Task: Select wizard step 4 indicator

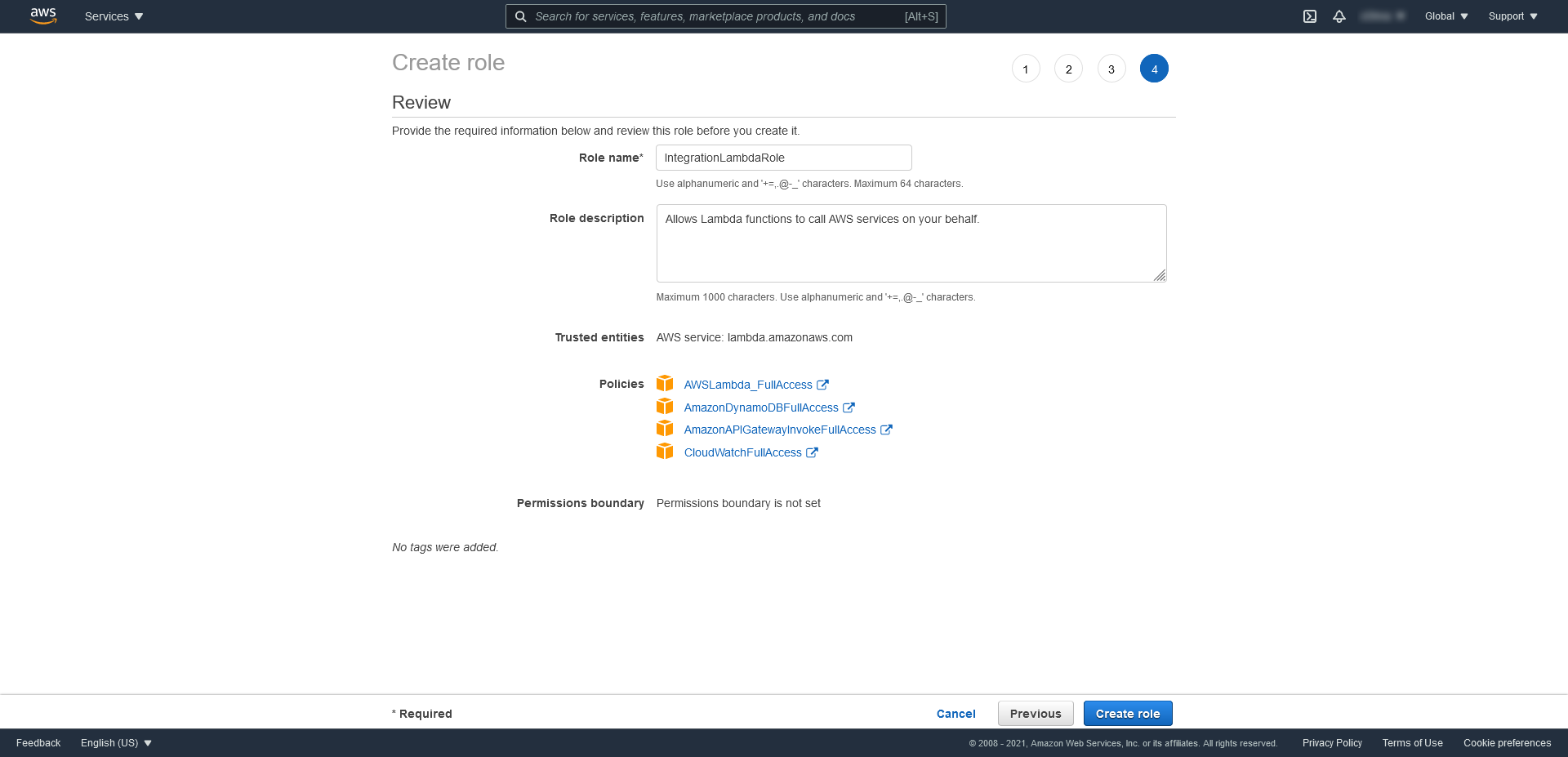Action: point(1154,69)
